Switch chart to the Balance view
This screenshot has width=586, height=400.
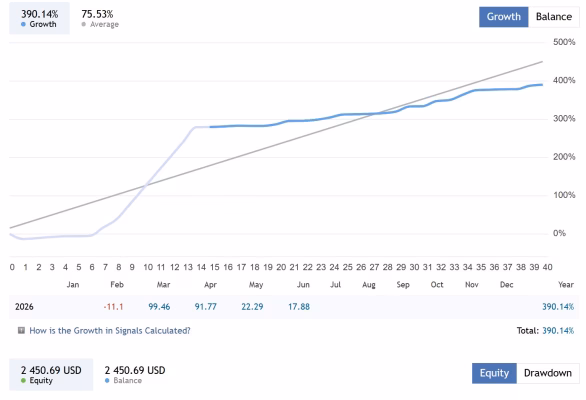[553, 17]
